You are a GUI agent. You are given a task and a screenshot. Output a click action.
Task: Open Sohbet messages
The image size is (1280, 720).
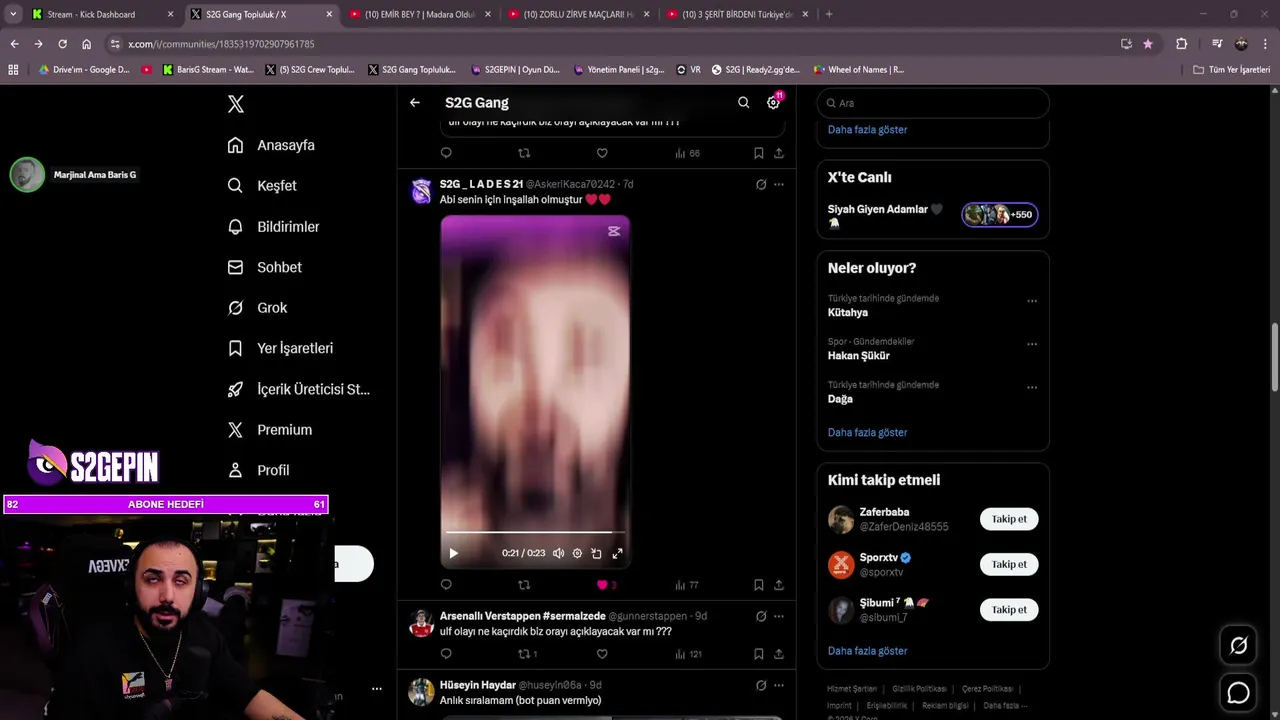pyautogui.click(x=265, y=267)
